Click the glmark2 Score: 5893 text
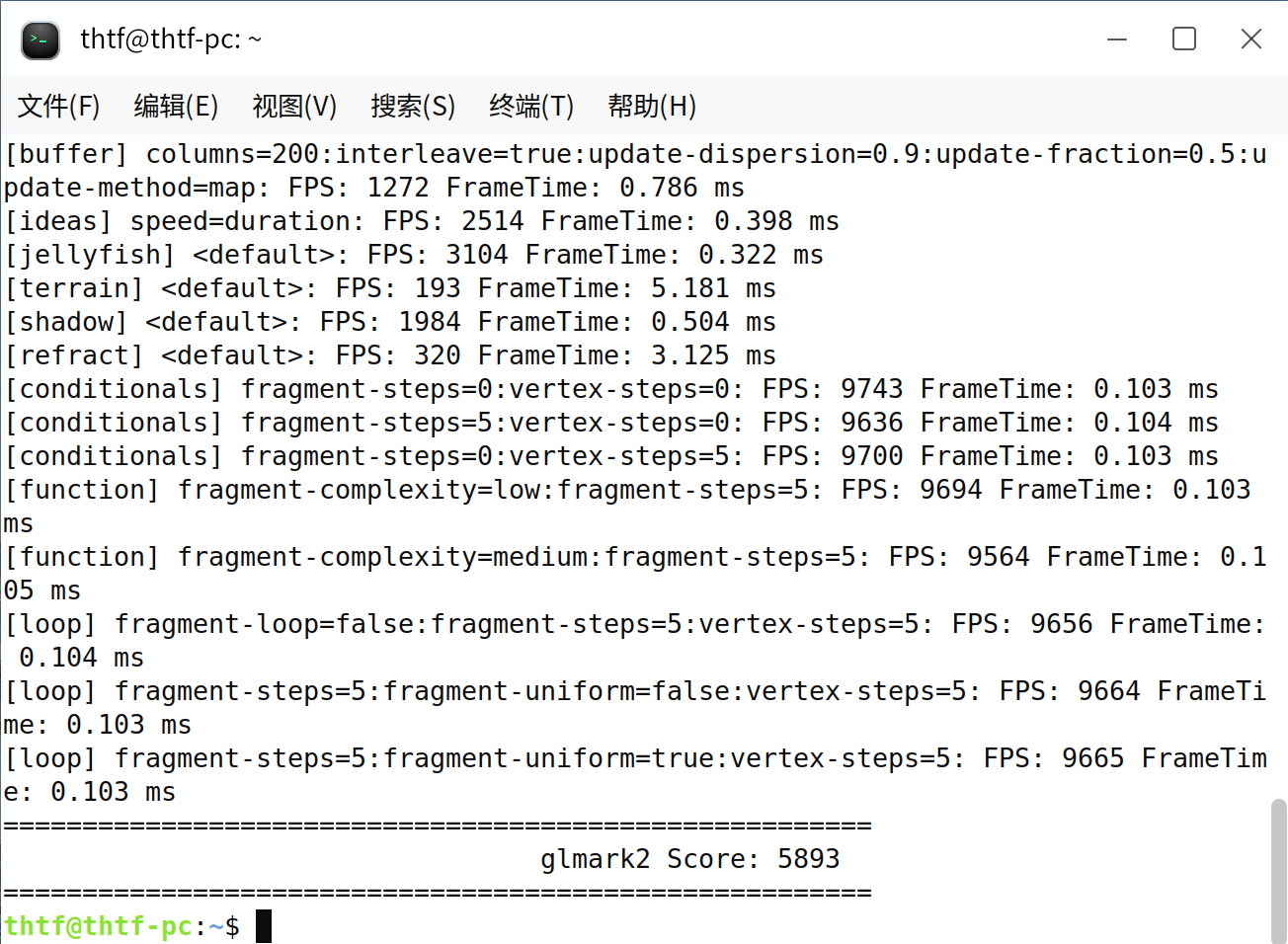The height and width of the screenshot is (944, 1288). 689,859
